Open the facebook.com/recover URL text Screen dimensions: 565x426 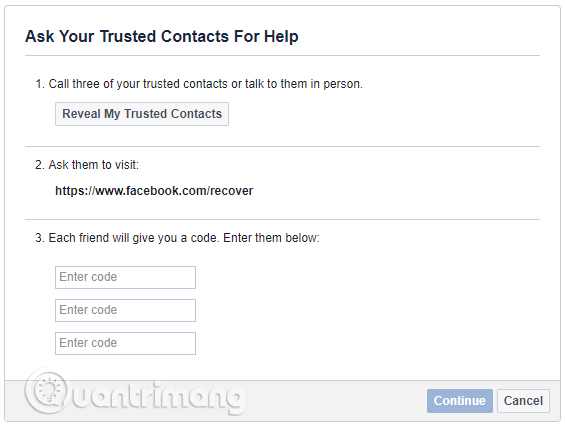pyautogui.click(x=154, y=191)
